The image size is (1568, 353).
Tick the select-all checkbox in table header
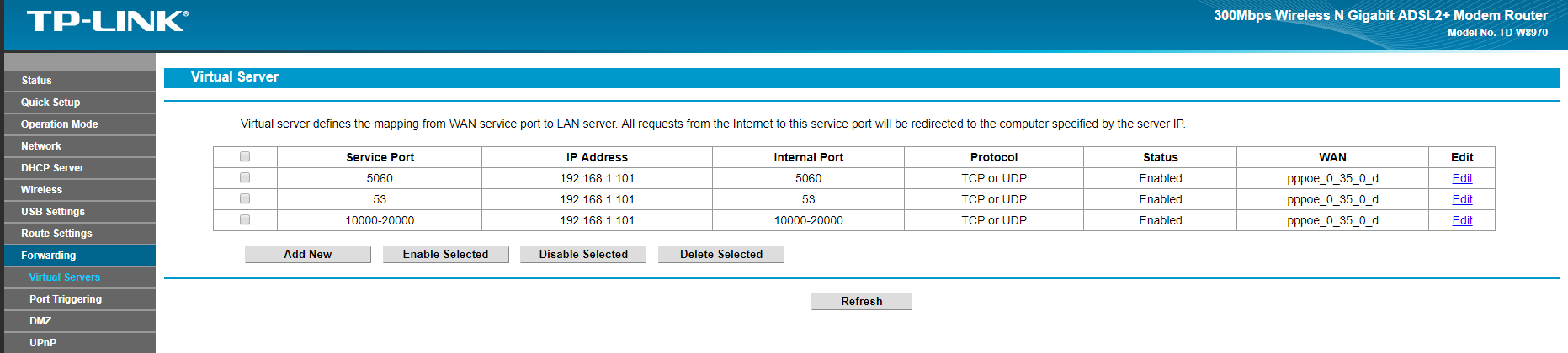tap(245, 156)
